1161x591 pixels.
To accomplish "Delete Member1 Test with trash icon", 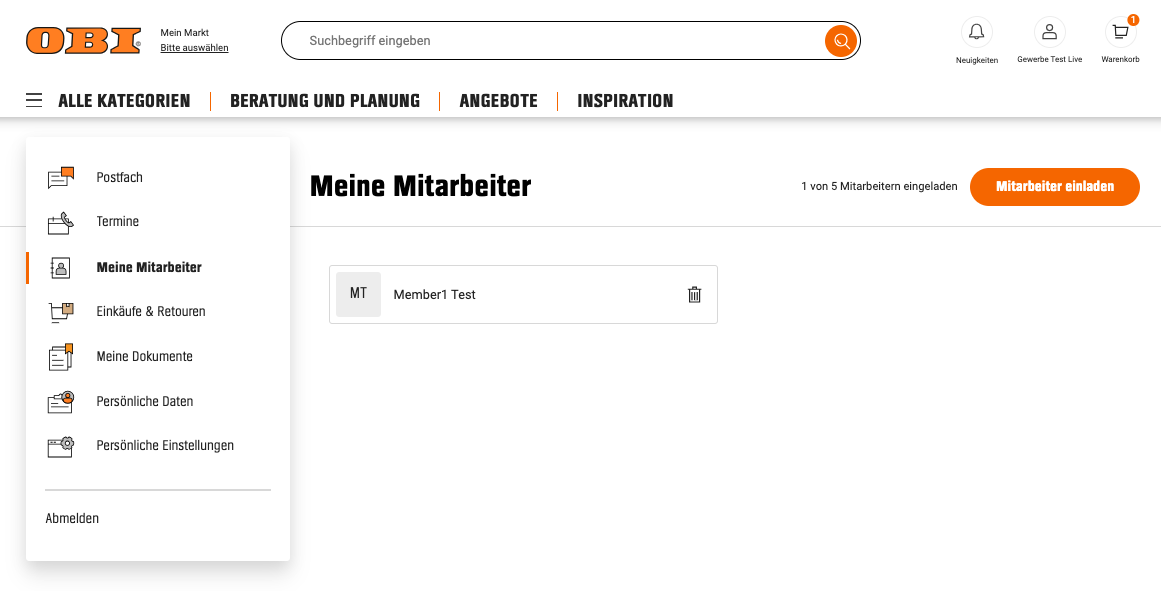I will coord(694,294).
